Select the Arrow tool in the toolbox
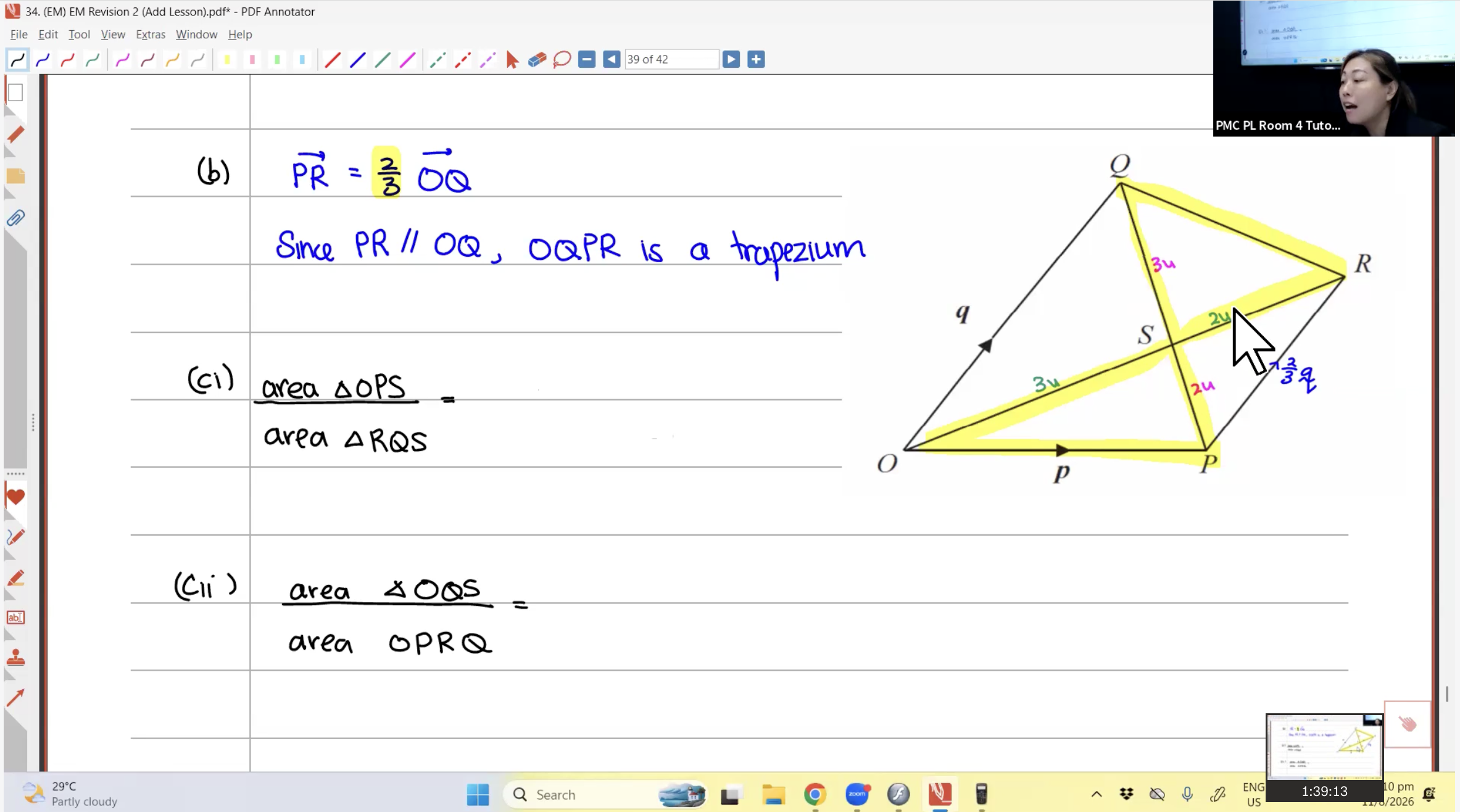This screenshot has width=1460, height=812. [x=15, y=698]
